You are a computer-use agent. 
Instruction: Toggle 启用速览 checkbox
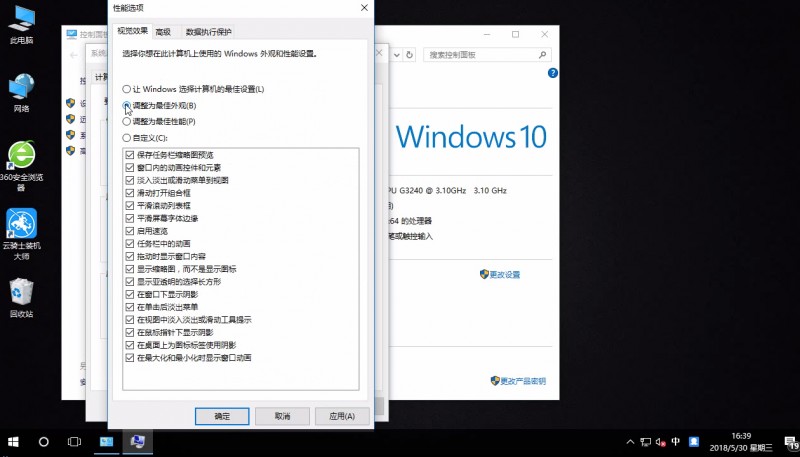coord(130,231)
